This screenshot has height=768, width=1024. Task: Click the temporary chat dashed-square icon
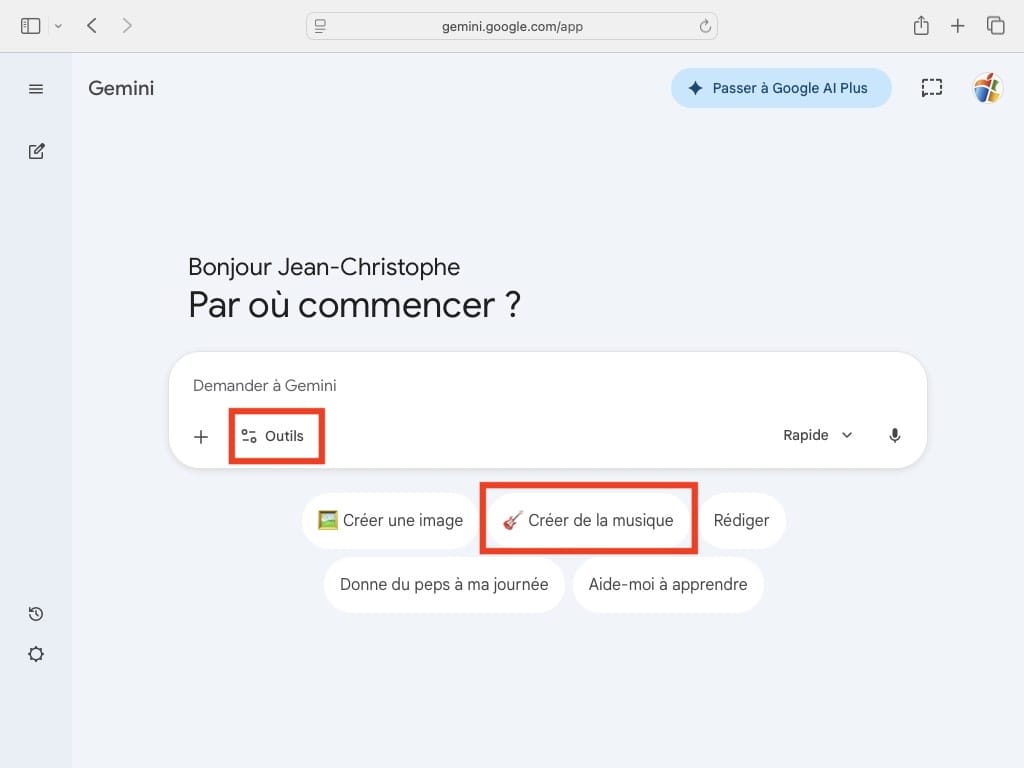[x=931, y=88]
